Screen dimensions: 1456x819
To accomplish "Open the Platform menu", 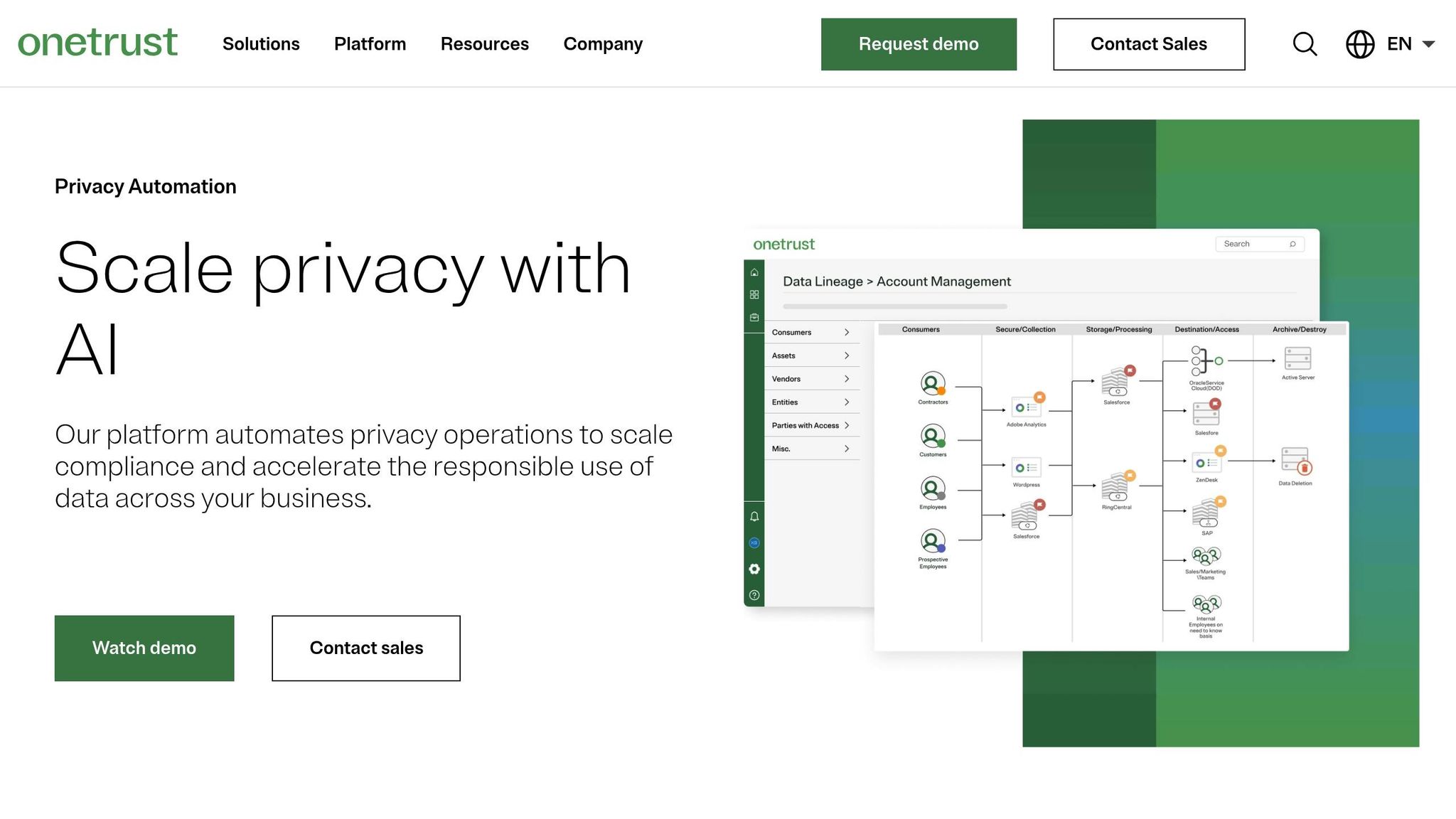I will pyautogui.click(x=370, y=44).
